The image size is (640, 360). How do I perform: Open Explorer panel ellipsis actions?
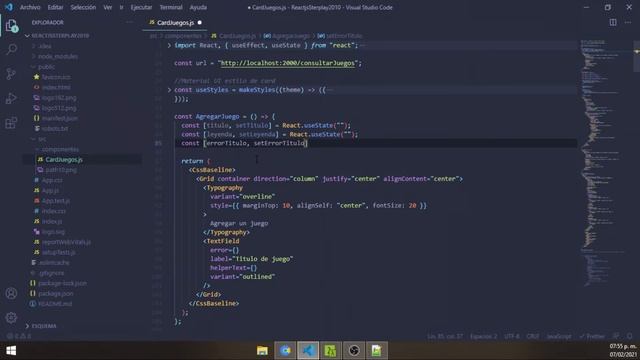[x=129, y=22]
